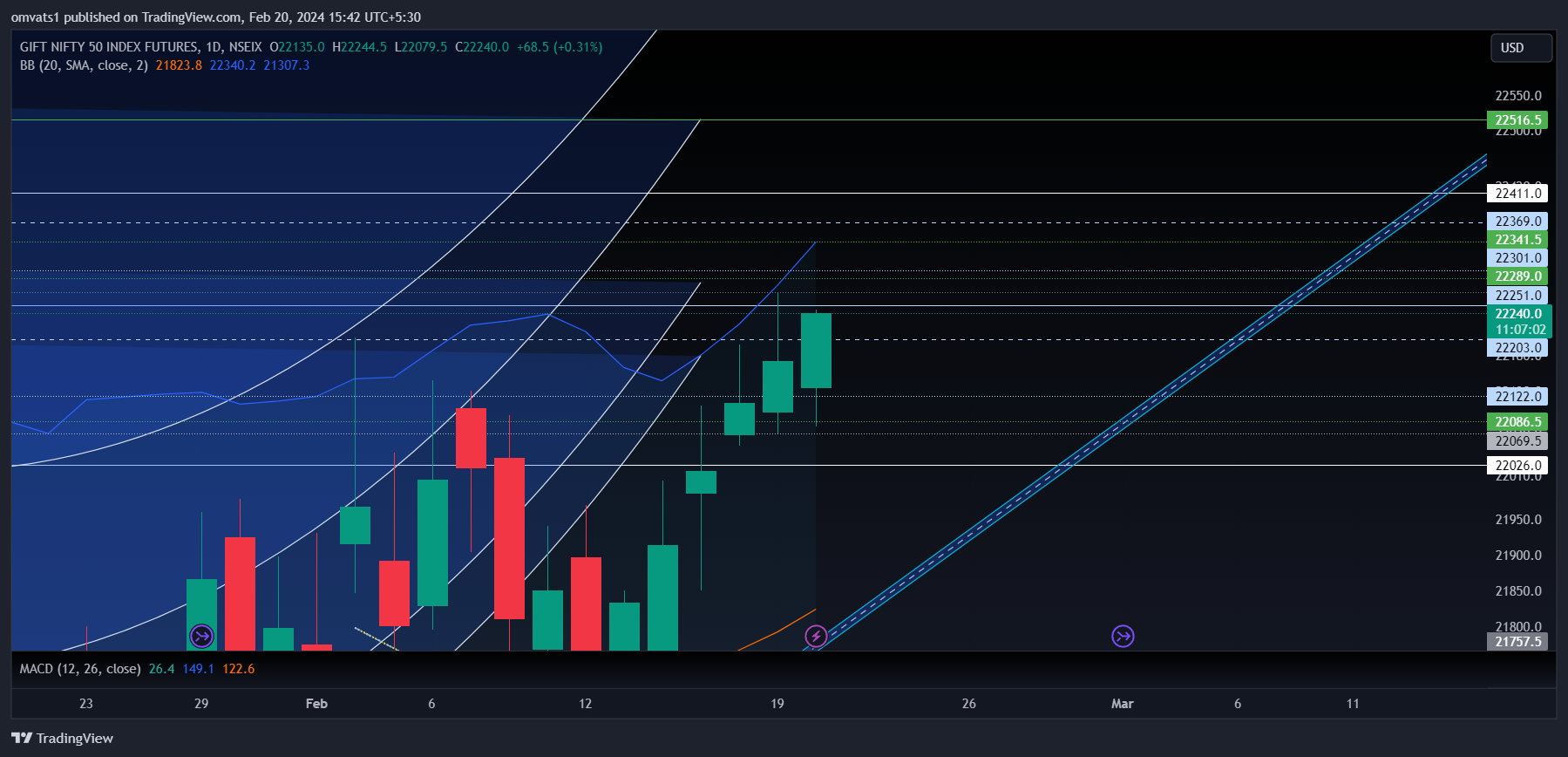Screen dimensions: 1568x757
Task: Click the MACD (12, 26, close) indicator label
Action: (80, 669)
